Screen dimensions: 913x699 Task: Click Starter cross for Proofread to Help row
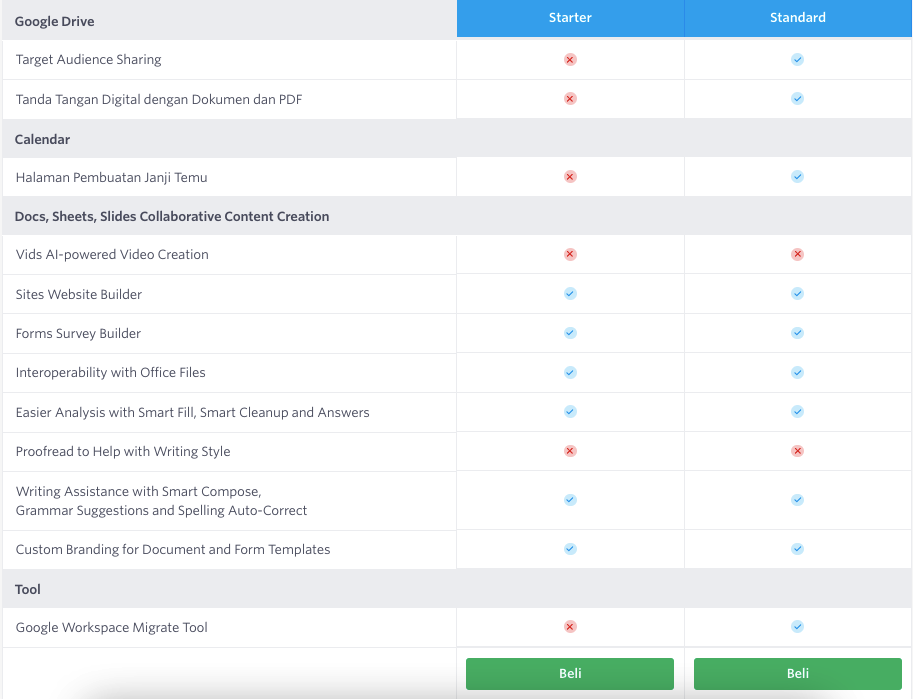(x=570, y=451)
